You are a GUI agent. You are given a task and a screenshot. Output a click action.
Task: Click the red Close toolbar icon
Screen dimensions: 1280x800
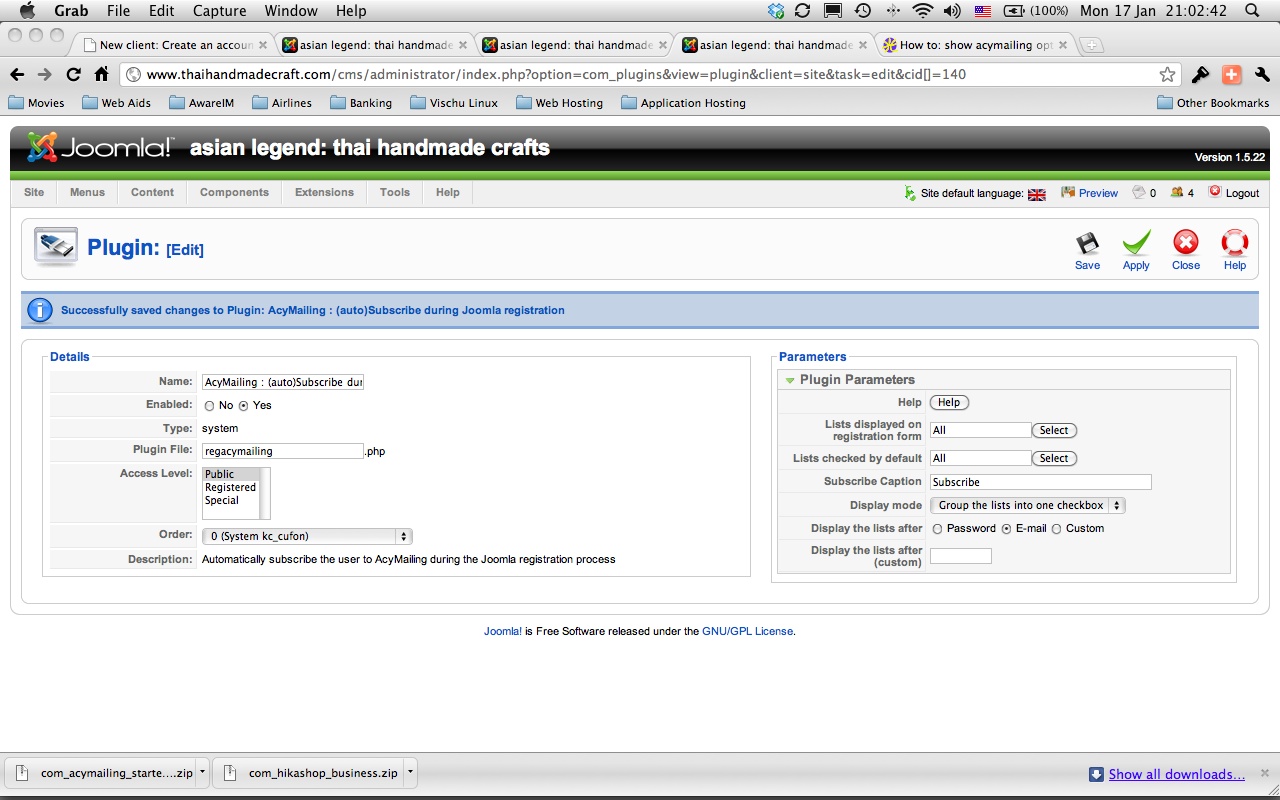(1186, 243)
